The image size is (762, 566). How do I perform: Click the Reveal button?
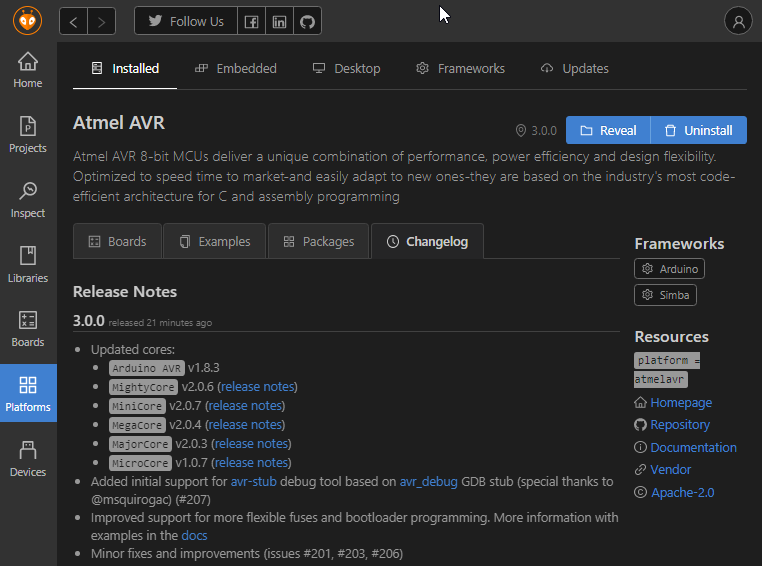(x=608, y=131)
